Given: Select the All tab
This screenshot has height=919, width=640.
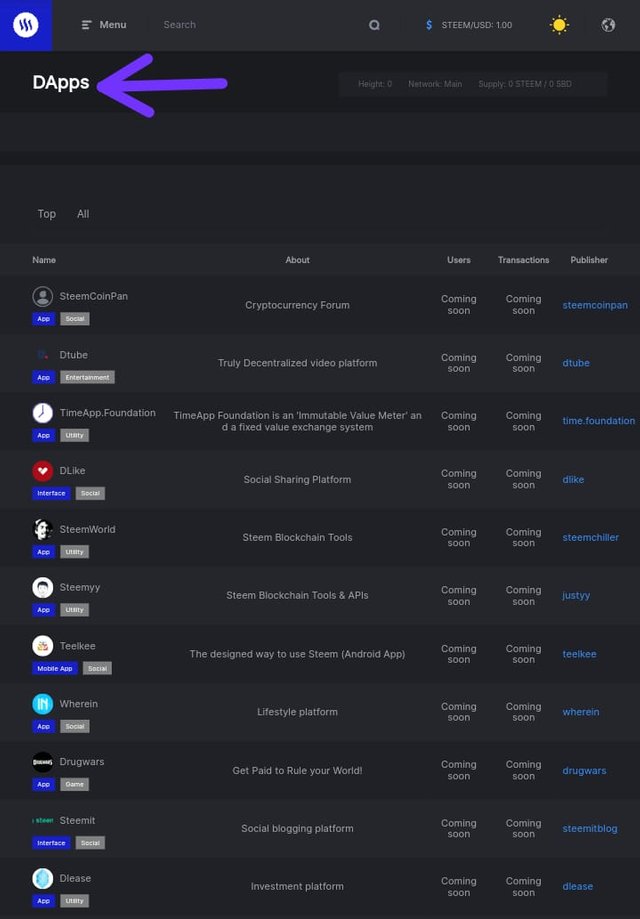Looking at the screenshot, I should click(x=83, y=214).
